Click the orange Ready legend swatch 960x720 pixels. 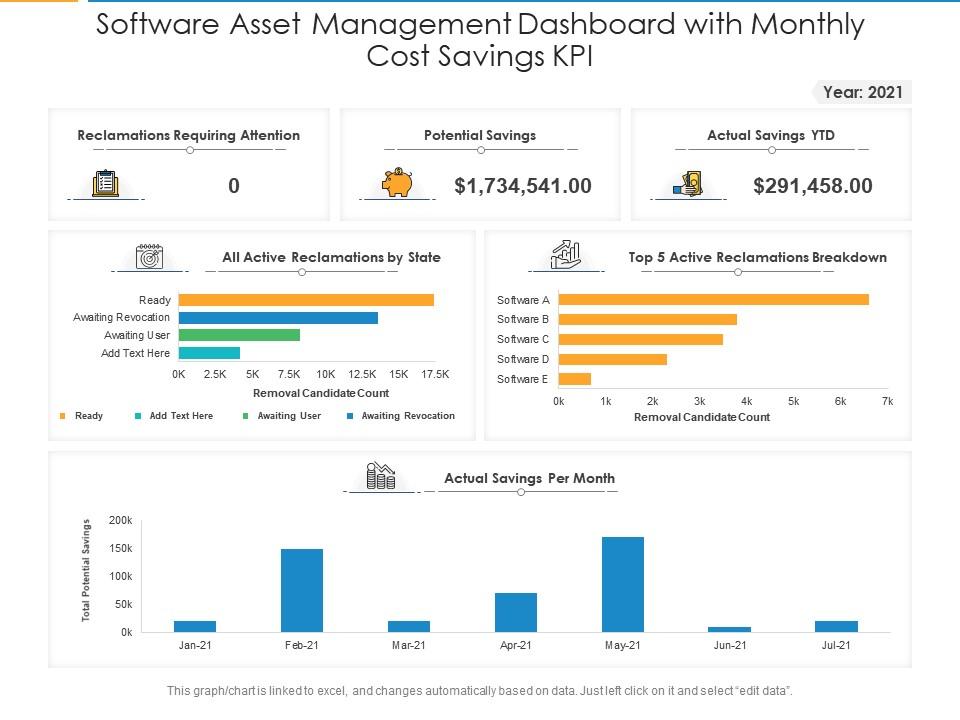(x=62, y=416)
